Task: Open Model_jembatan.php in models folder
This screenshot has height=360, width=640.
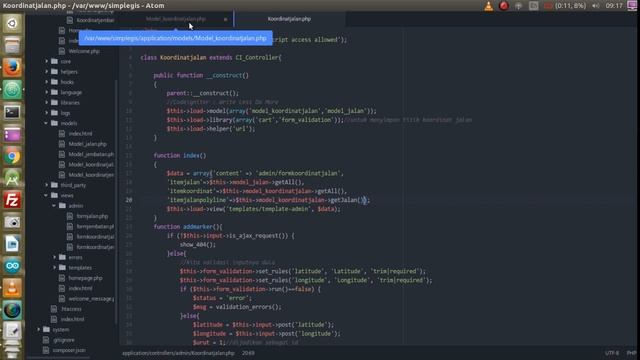Action: pos(91,154)
